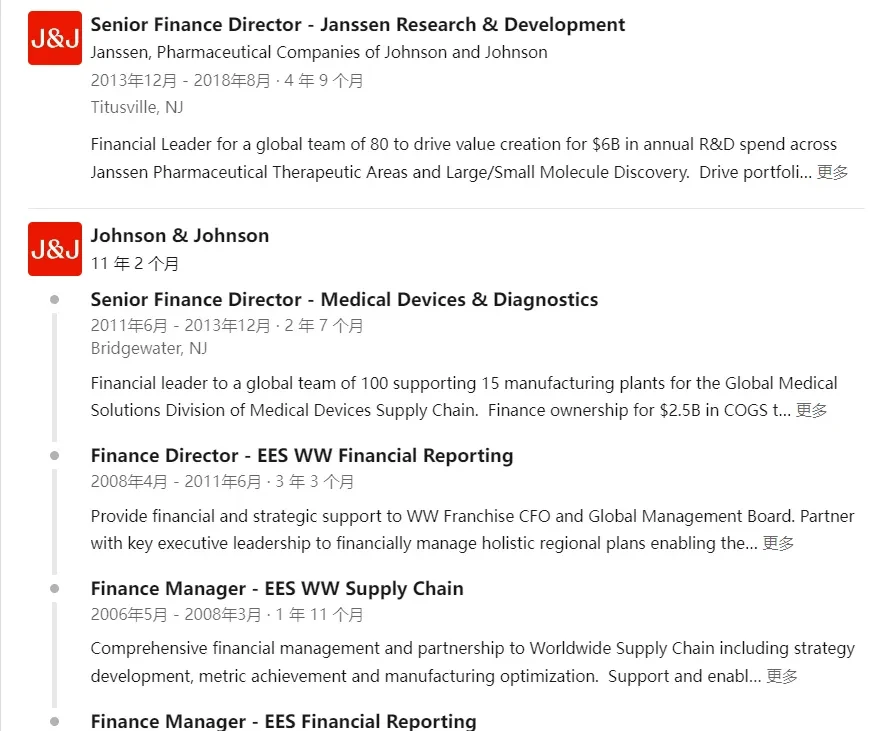Click the bullet next to EES Financial Reporting manager
Screen dimensions: 885x731
(55, 721)
